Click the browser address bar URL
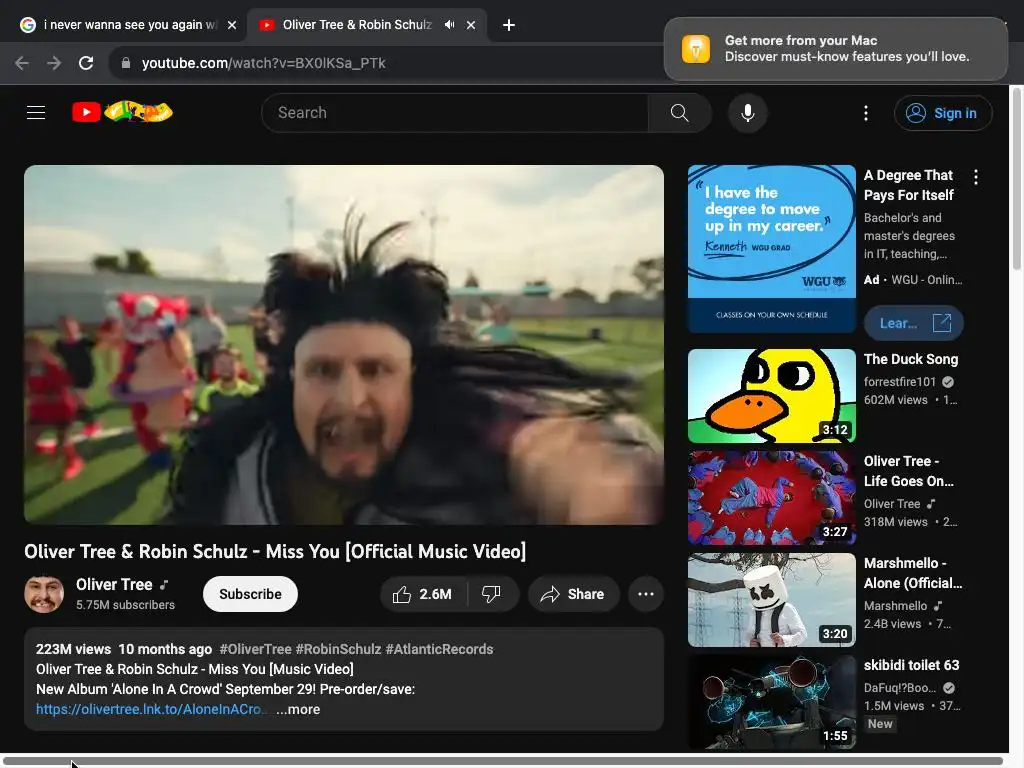The width and height of the screenshot is (1024, 768). [263, 63]
